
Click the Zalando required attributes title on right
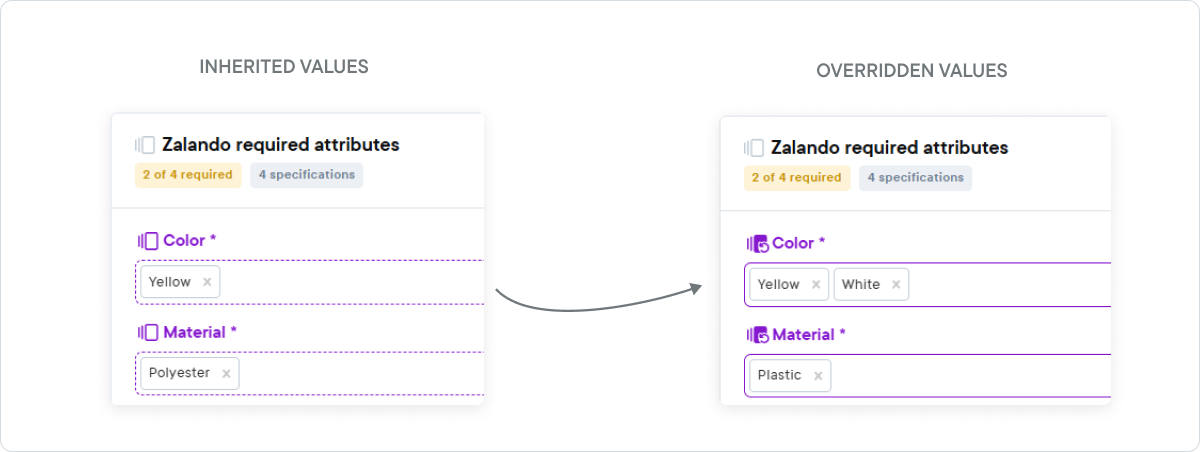[x=890, y=148]
